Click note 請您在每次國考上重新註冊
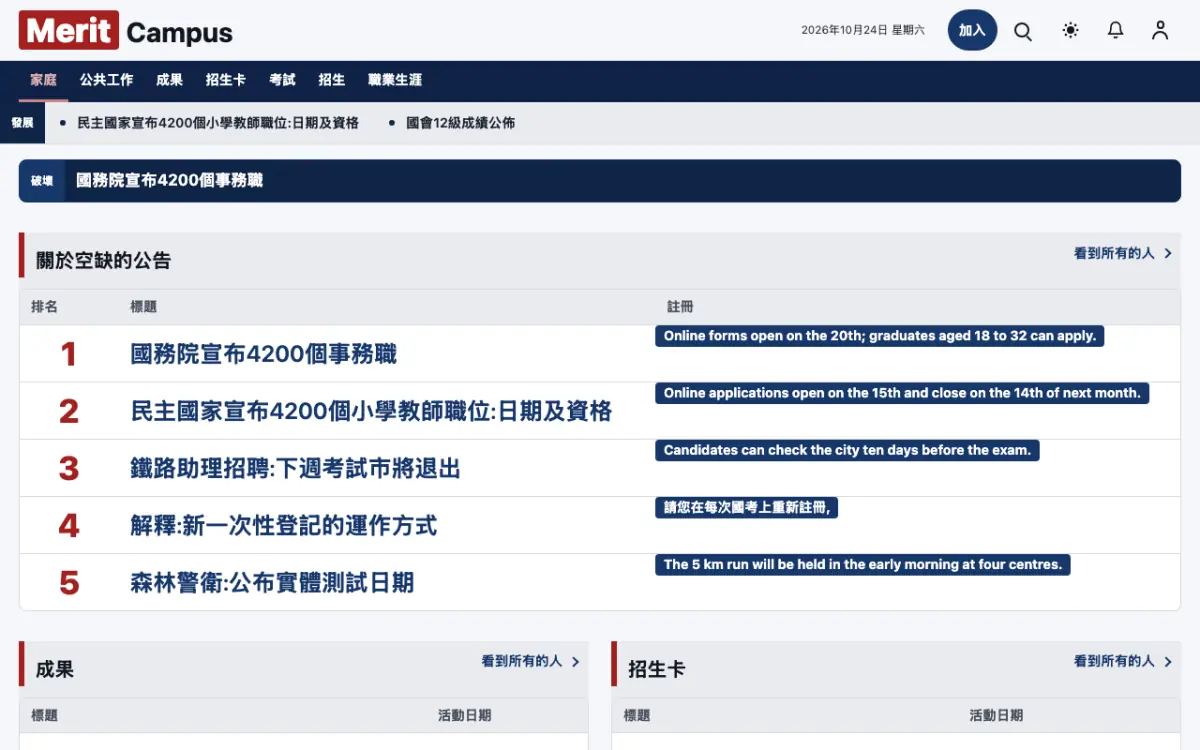The width and height of the screenshot is (1200, 750). tap(747, 507)
